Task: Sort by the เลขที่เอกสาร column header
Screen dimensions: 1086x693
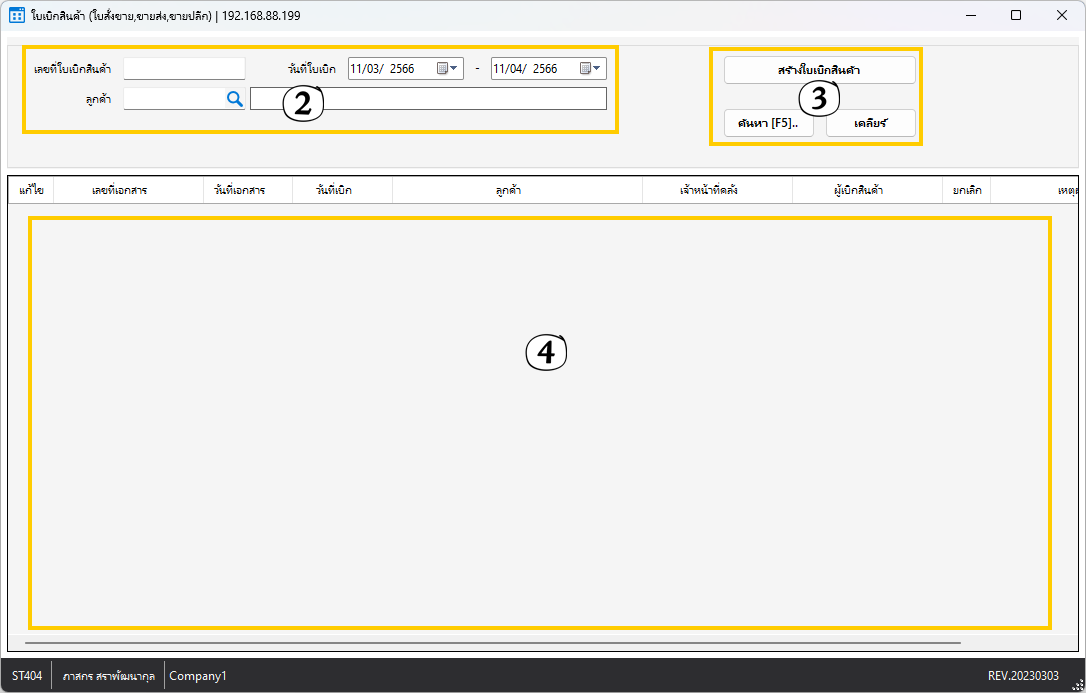Action: [119, 190]
